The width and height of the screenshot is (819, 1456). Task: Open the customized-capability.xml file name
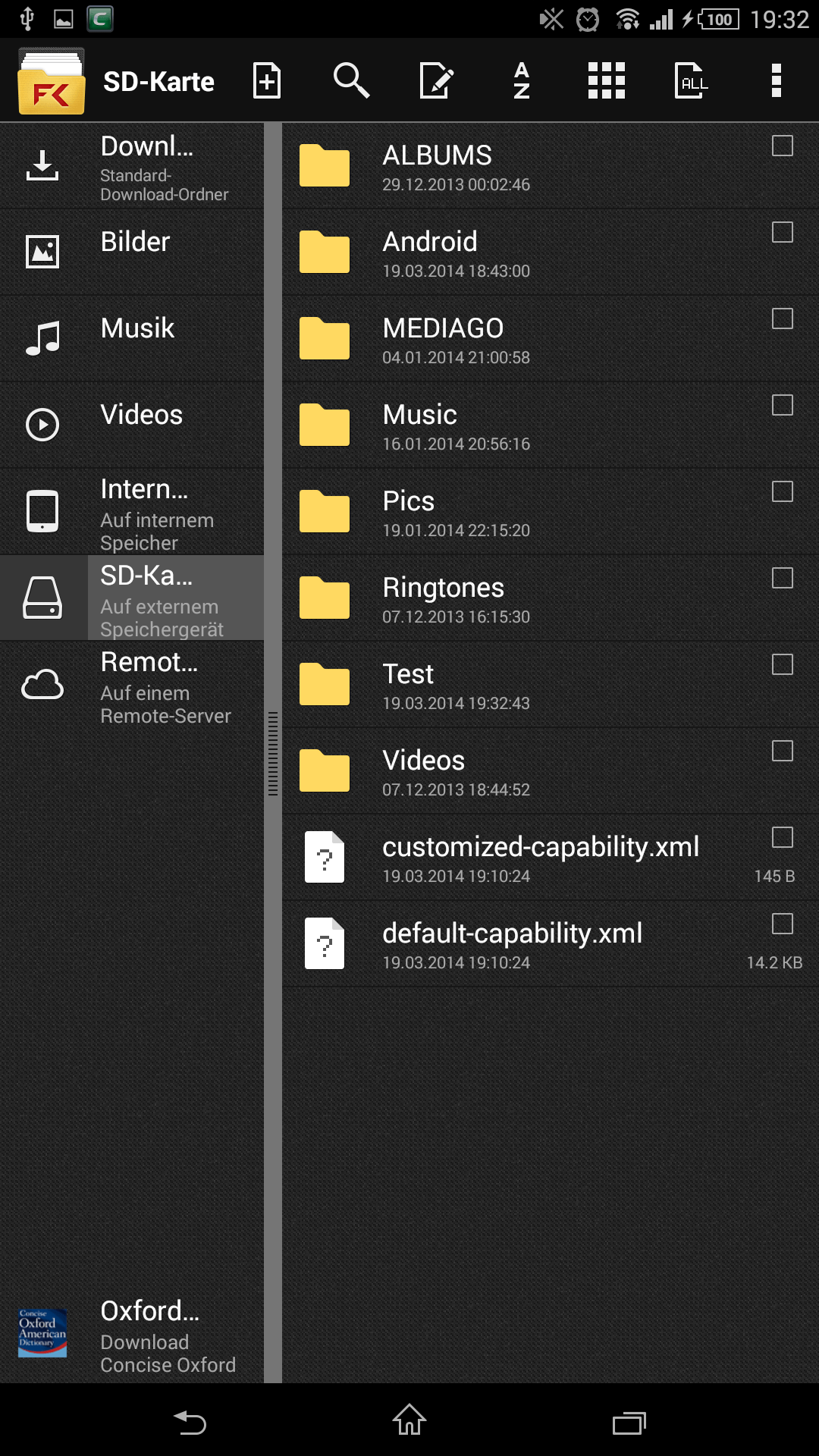tap(541, 847)
